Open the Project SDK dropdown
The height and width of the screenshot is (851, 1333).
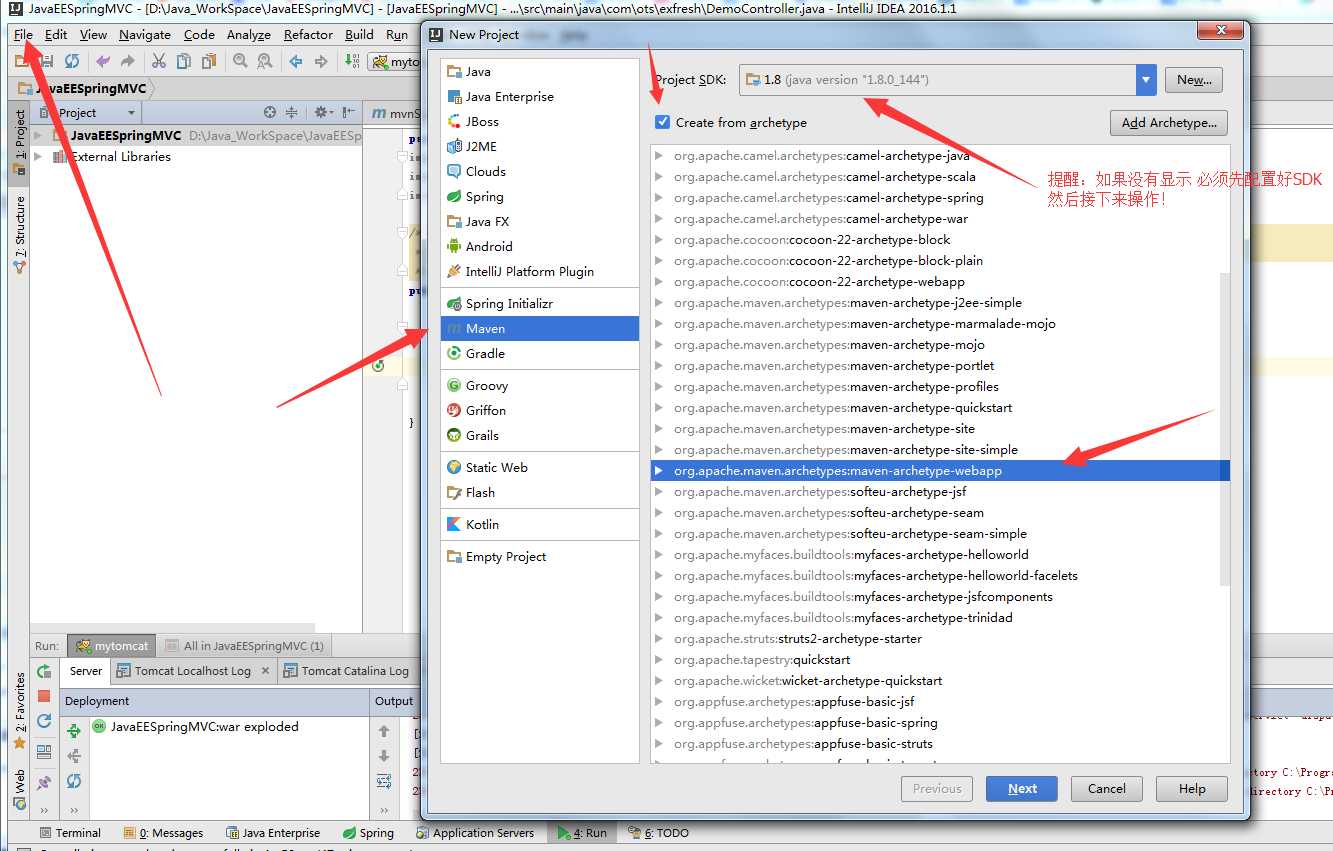pyautogui.click(x=1146, y=80)
